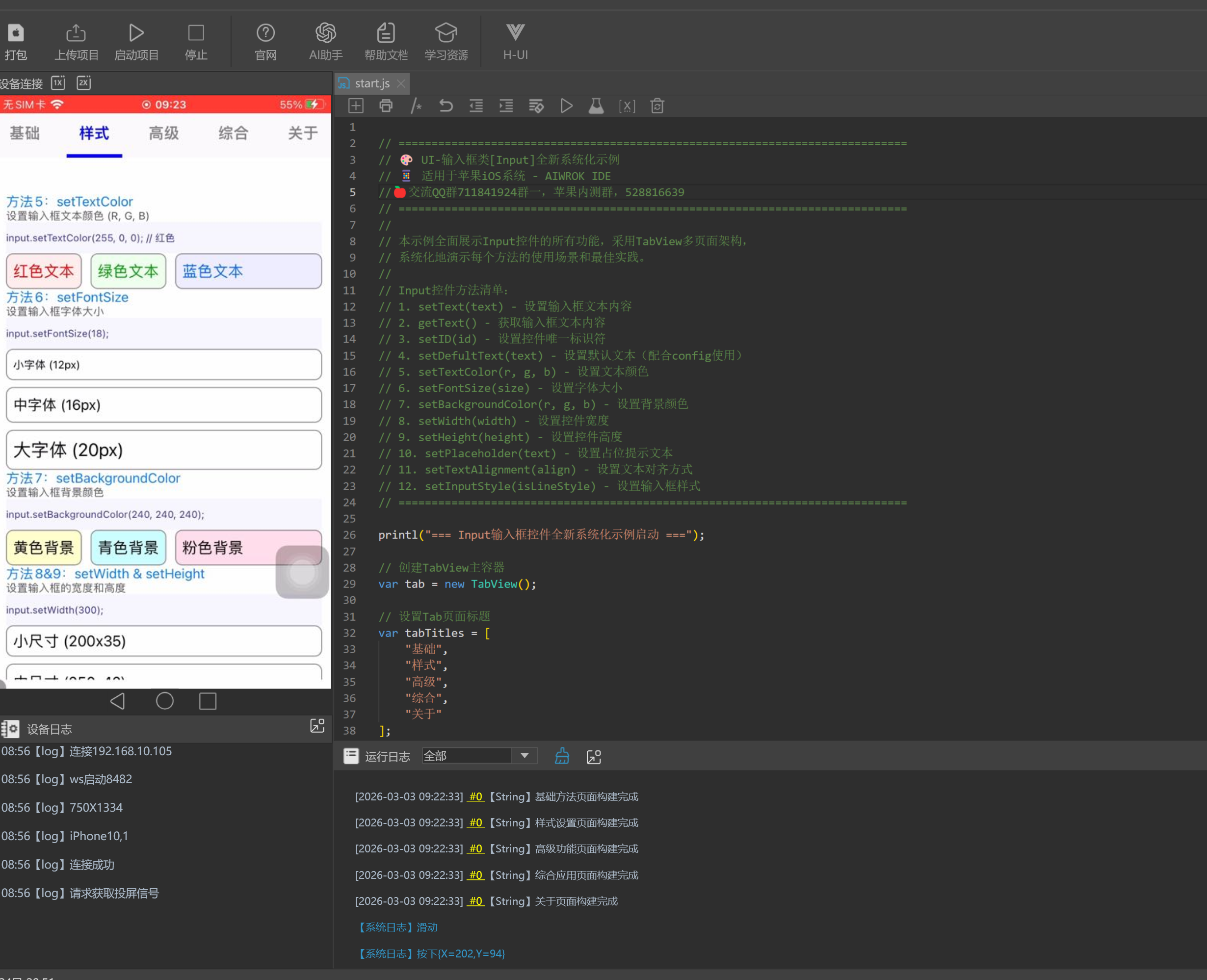This screenshot has width=1207, height=980.
Task: Open the AI助手 assistant
Action: coord(326,42)
